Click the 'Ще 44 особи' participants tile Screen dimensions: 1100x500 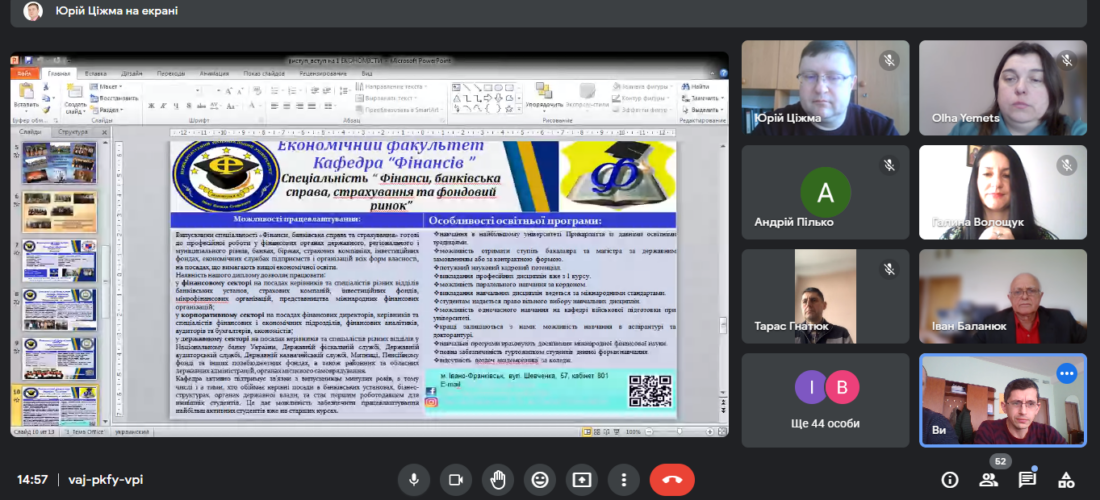pyautogui.click(x=825, y=399)
